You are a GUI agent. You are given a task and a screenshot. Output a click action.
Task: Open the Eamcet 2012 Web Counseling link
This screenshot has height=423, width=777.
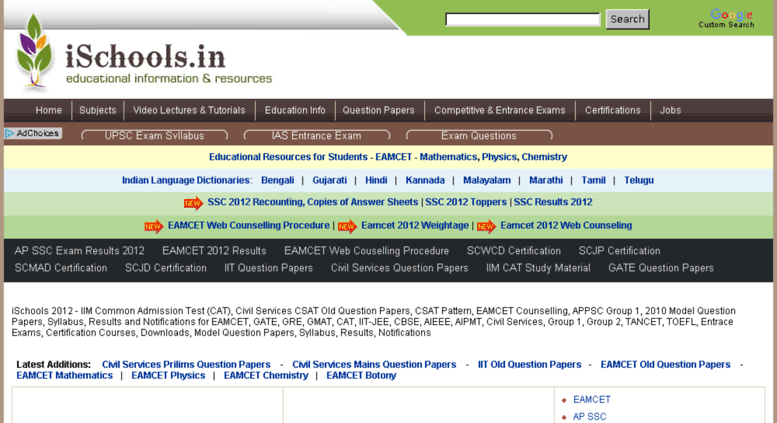(x=566, y=225)
